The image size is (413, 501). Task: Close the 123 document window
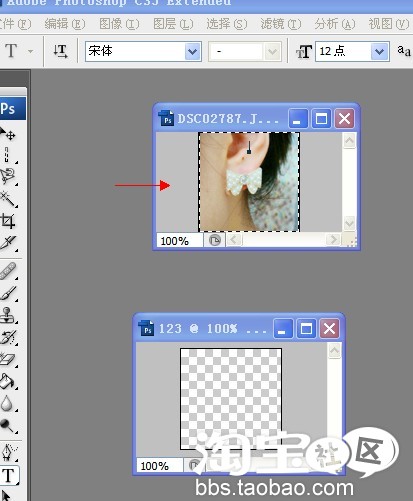click(x=329, y=328)
